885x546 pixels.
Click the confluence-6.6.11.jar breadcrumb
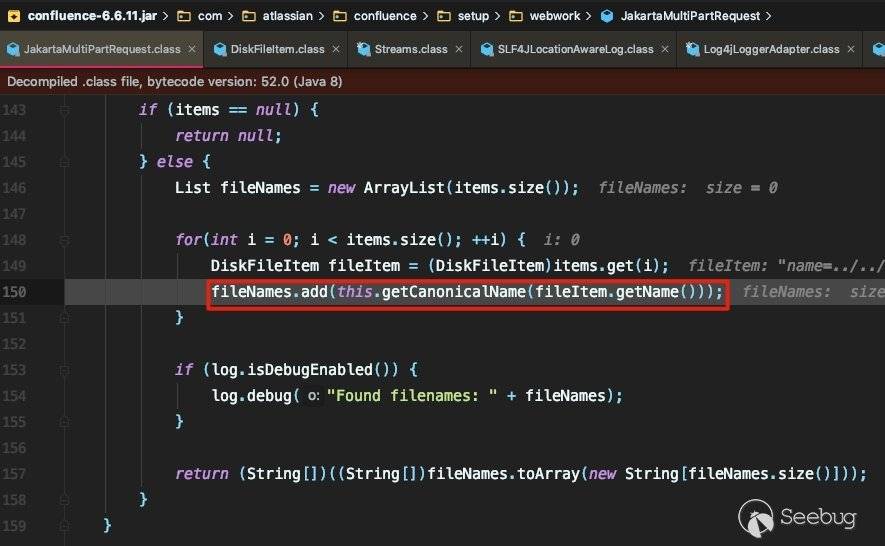tap(92, 16)
